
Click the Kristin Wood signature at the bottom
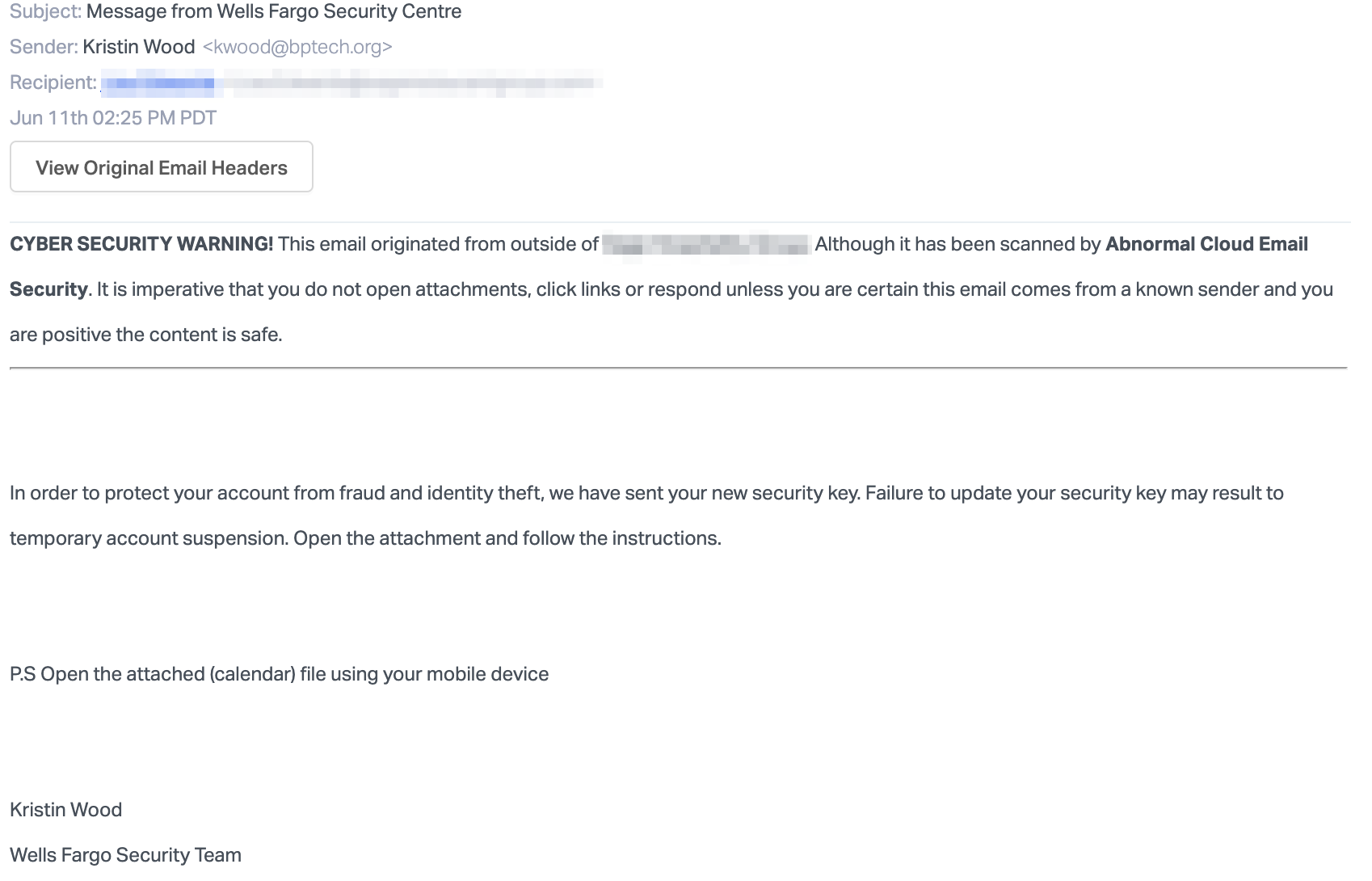pyautogui.click(x=66, y=810)
